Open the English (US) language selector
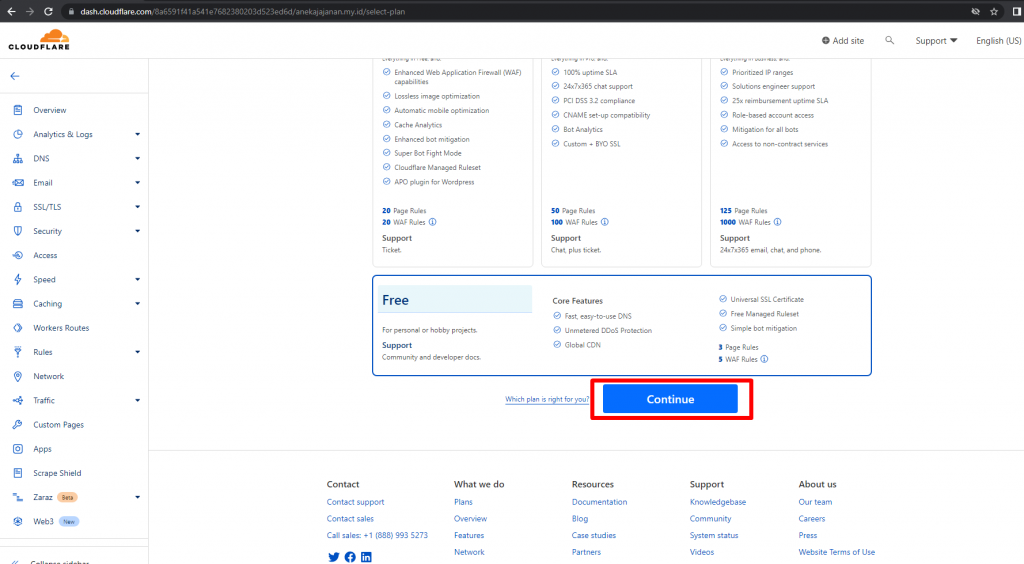Screen dimensions: 1024x564 tap(998, 41)
